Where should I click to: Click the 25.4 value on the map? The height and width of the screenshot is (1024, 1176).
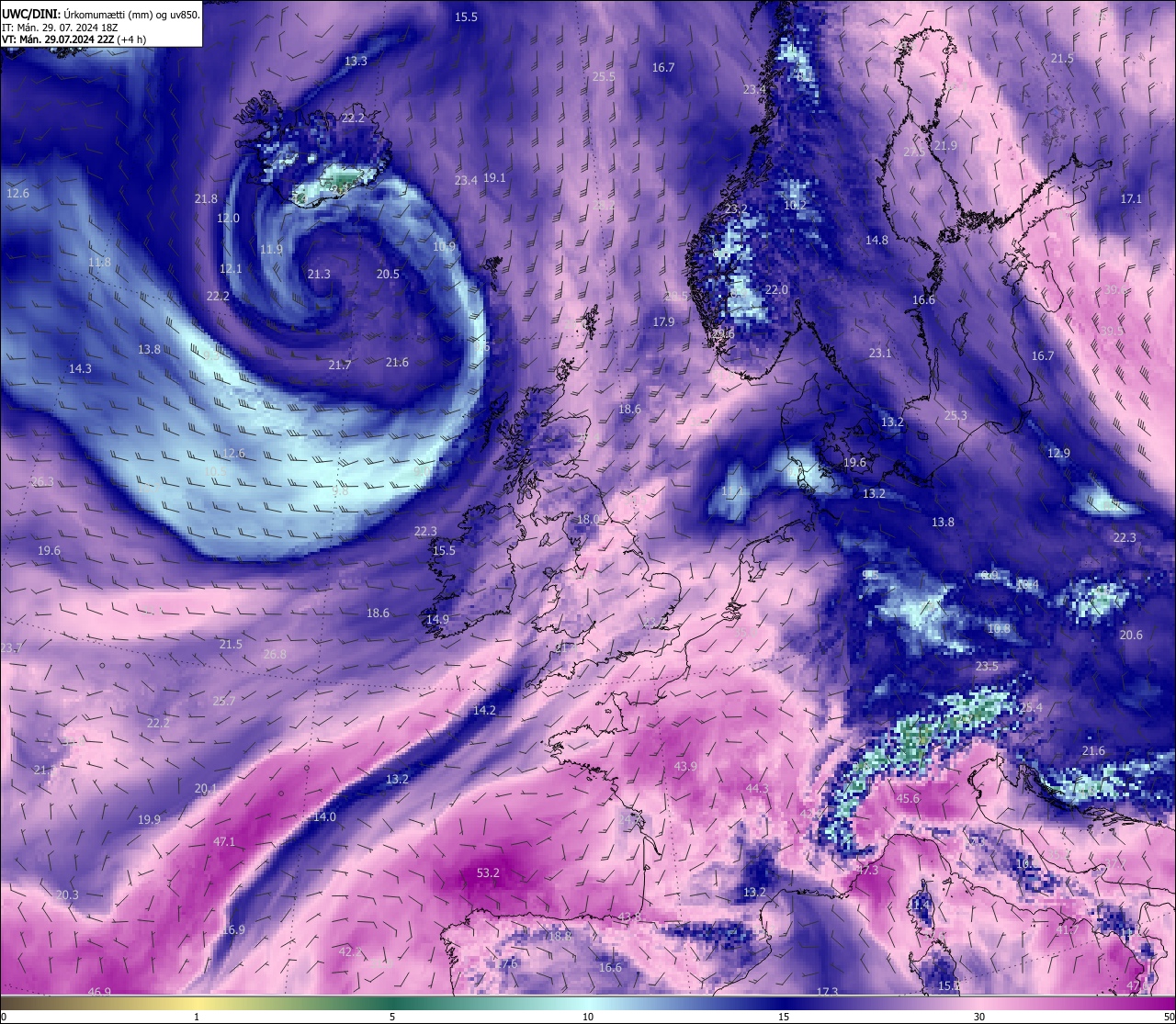pyautogui.click(x=1031, y=707)
